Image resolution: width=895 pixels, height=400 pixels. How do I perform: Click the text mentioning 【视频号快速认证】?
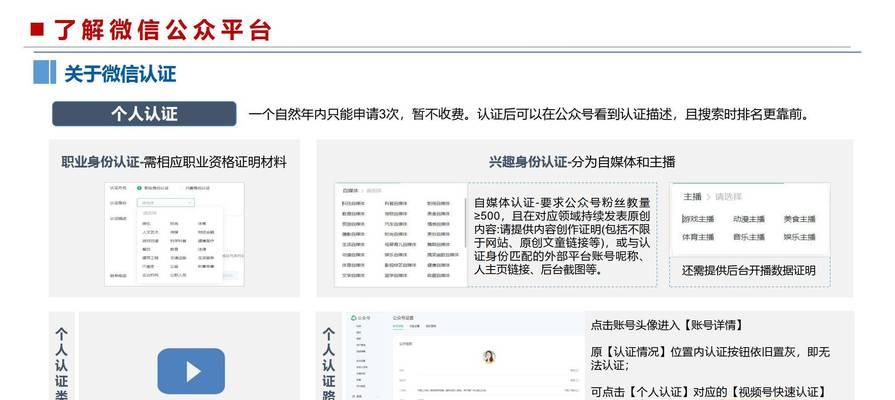click(708, 392)
